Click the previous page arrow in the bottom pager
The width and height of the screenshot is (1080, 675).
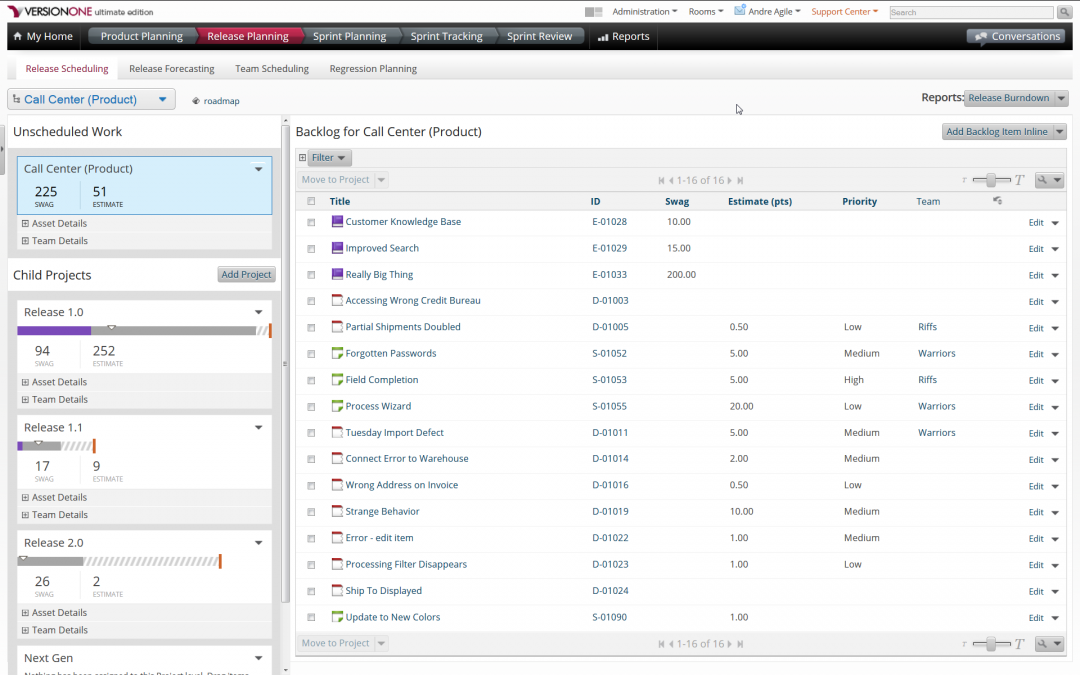coord(671,644)
